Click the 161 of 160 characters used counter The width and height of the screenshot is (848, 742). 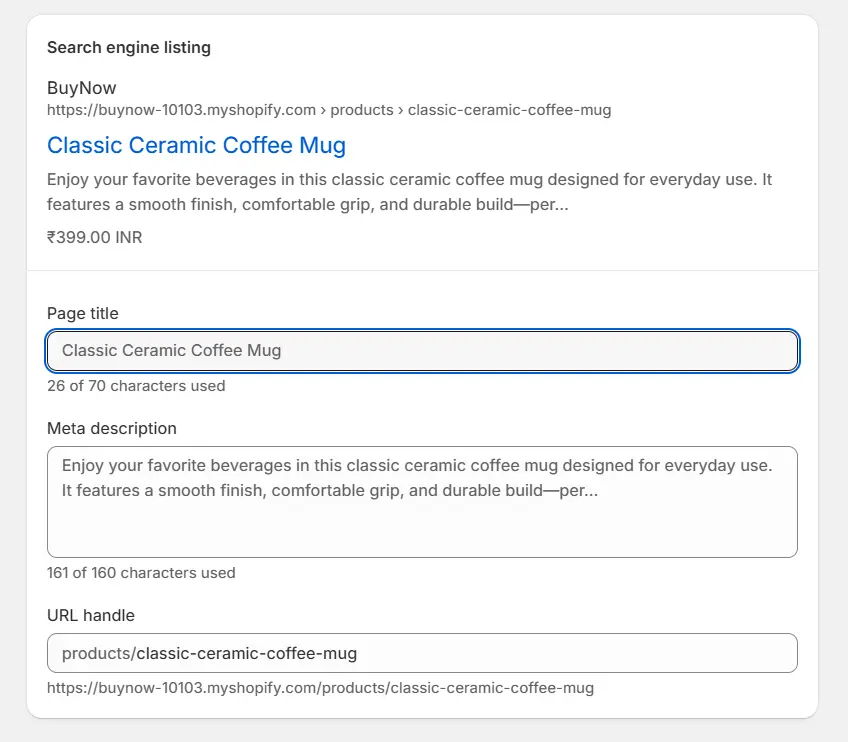[141, 573]
